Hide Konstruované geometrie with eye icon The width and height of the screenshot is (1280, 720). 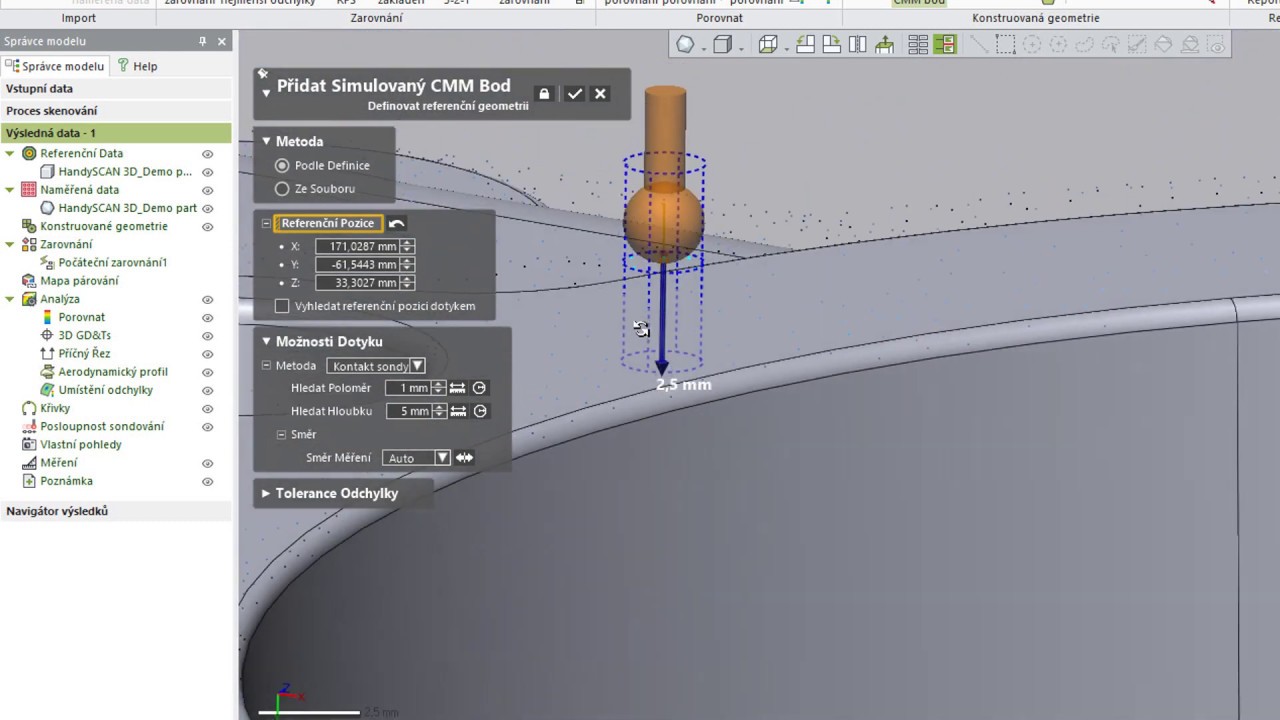pos(208,227)
